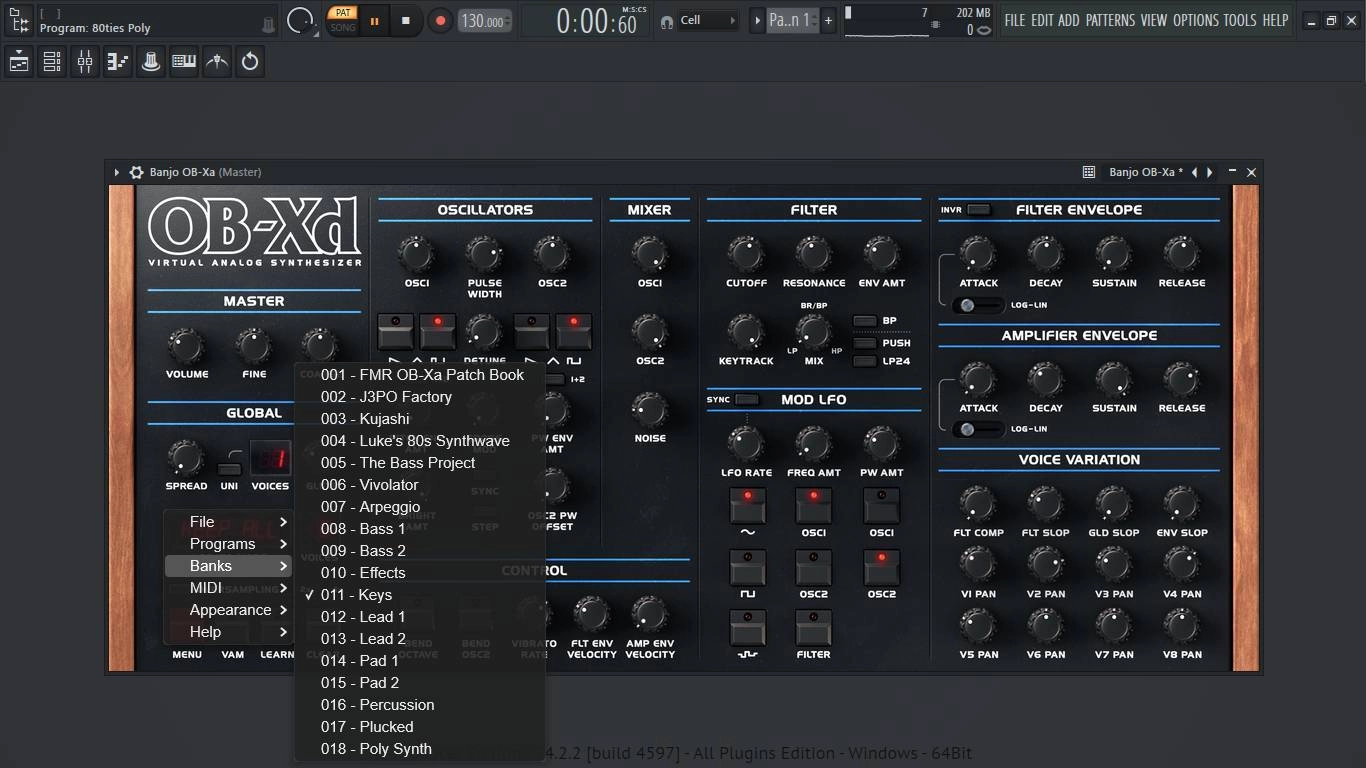1366x768 pixels.
Task: Click the metronome swing knob
Action: [300, 20]
